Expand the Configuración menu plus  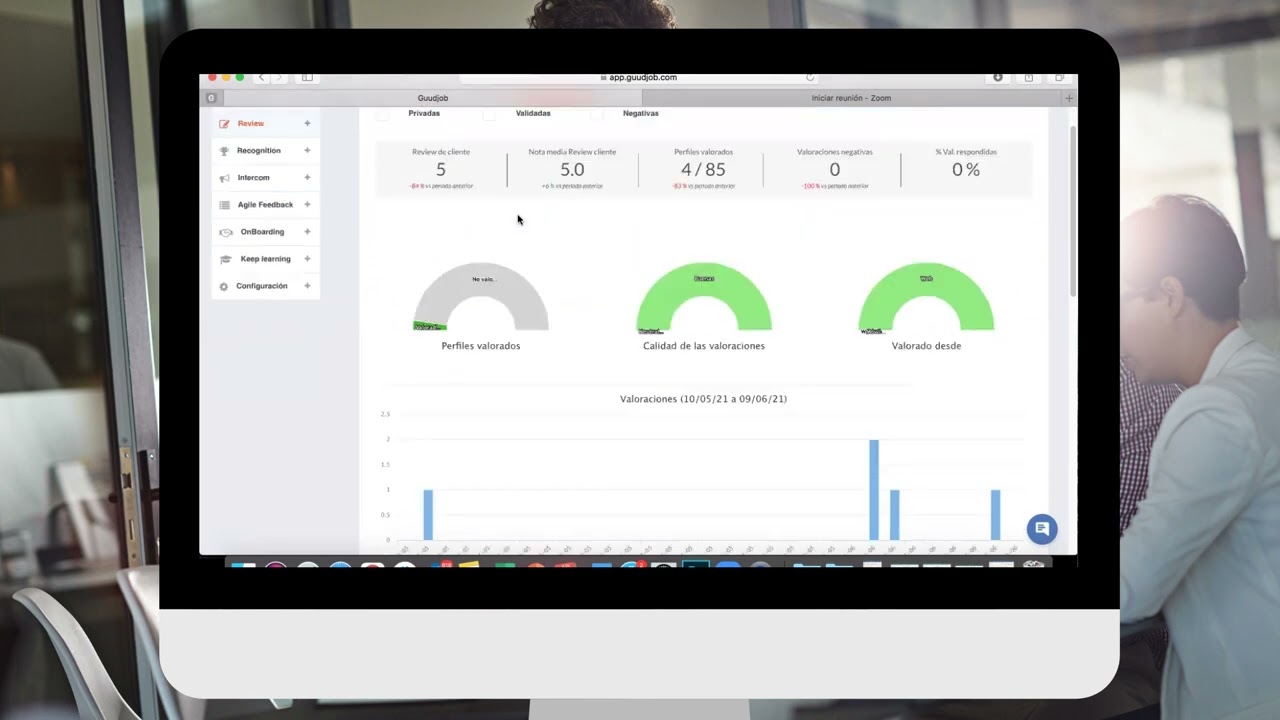[x=307, y=286]
